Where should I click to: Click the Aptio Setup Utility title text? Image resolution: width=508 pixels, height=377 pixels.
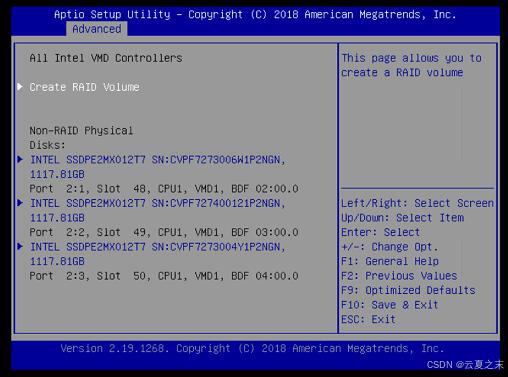(x=255, y=15)
